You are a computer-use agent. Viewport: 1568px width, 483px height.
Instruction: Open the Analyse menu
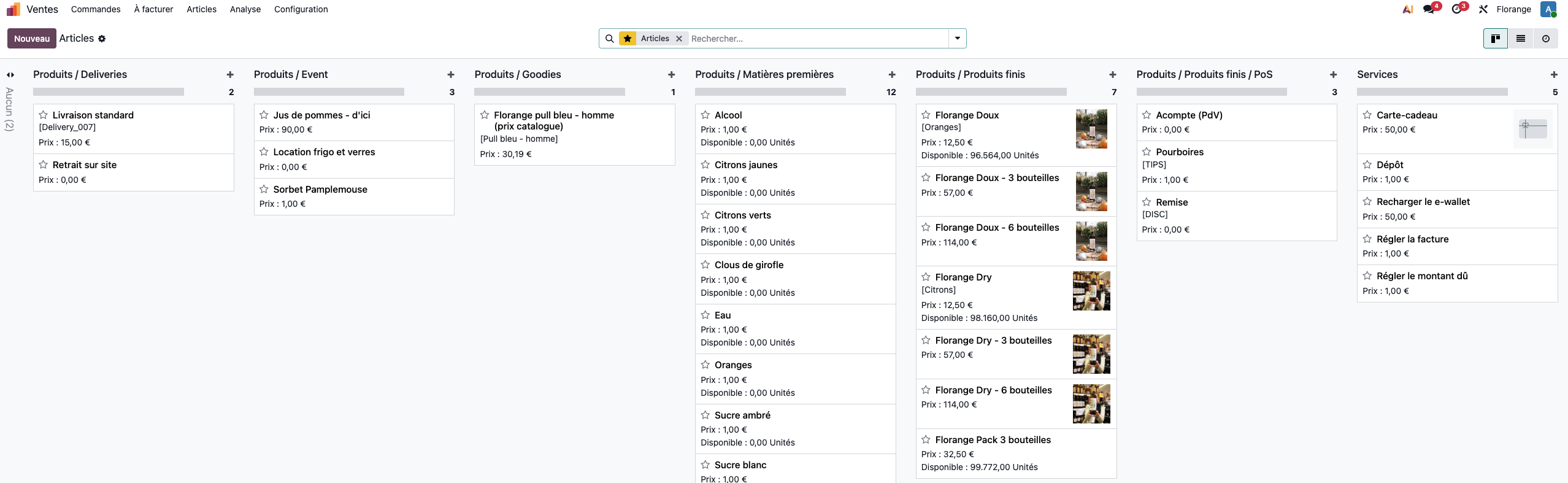click(x=245, y=9)
